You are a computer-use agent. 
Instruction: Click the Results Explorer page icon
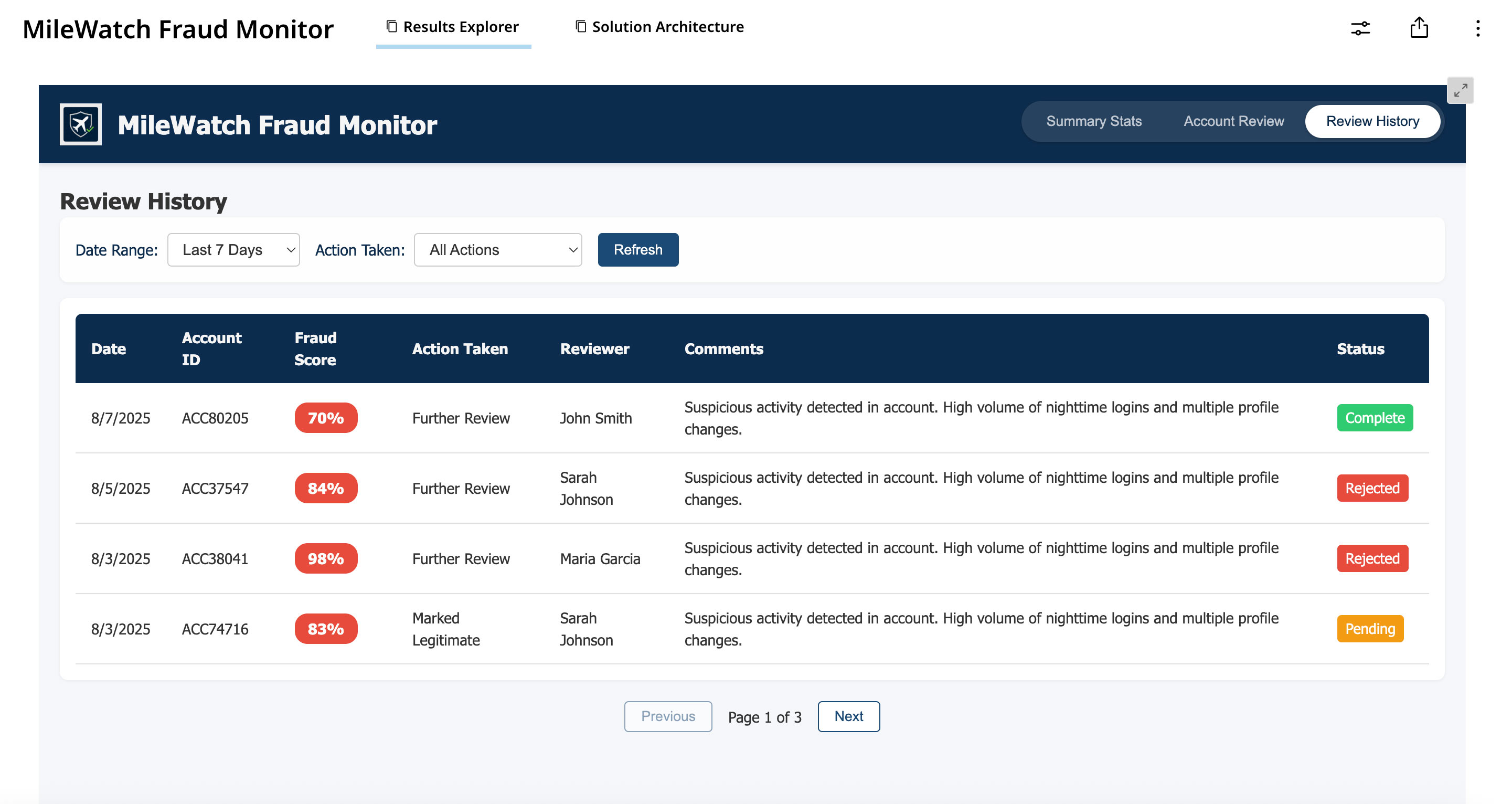pos(391,26)
